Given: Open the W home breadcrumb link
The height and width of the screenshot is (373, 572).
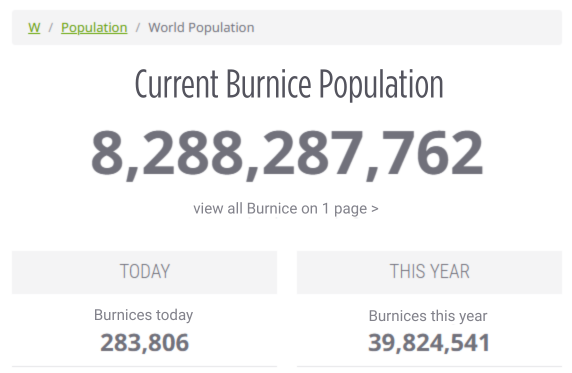Looking at the screenshot, I should [34, 28].
